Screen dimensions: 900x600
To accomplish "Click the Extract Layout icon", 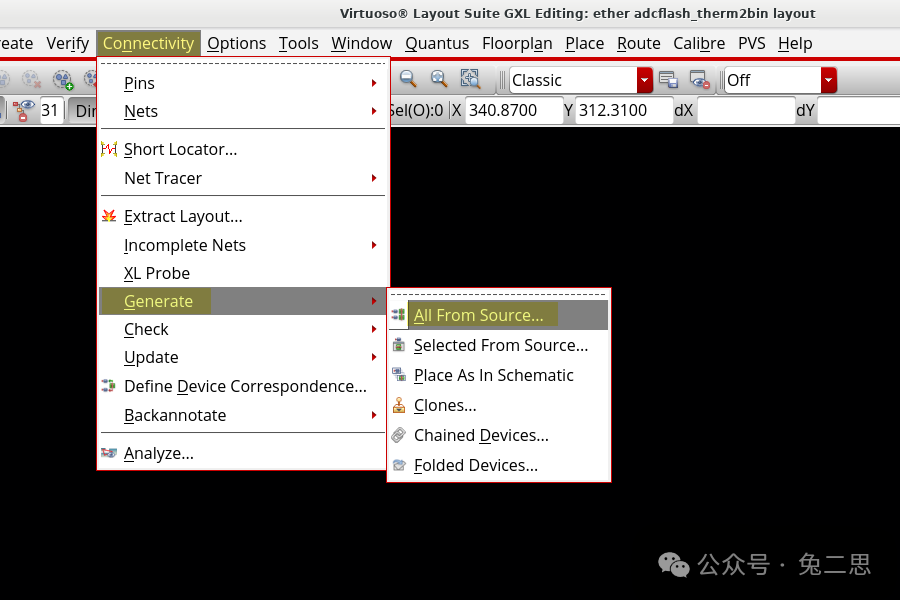I will [109, 216].
